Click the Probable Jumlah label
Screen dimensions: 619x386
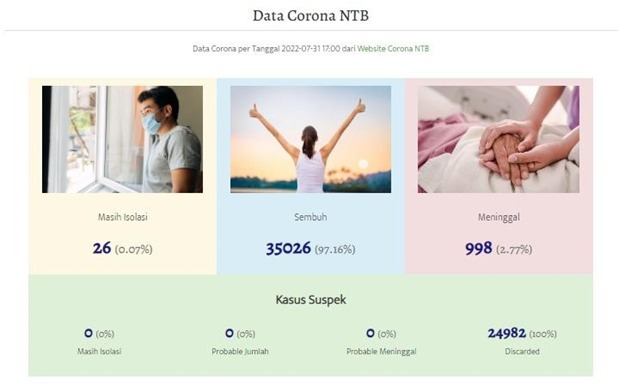(x=240, y=351)
